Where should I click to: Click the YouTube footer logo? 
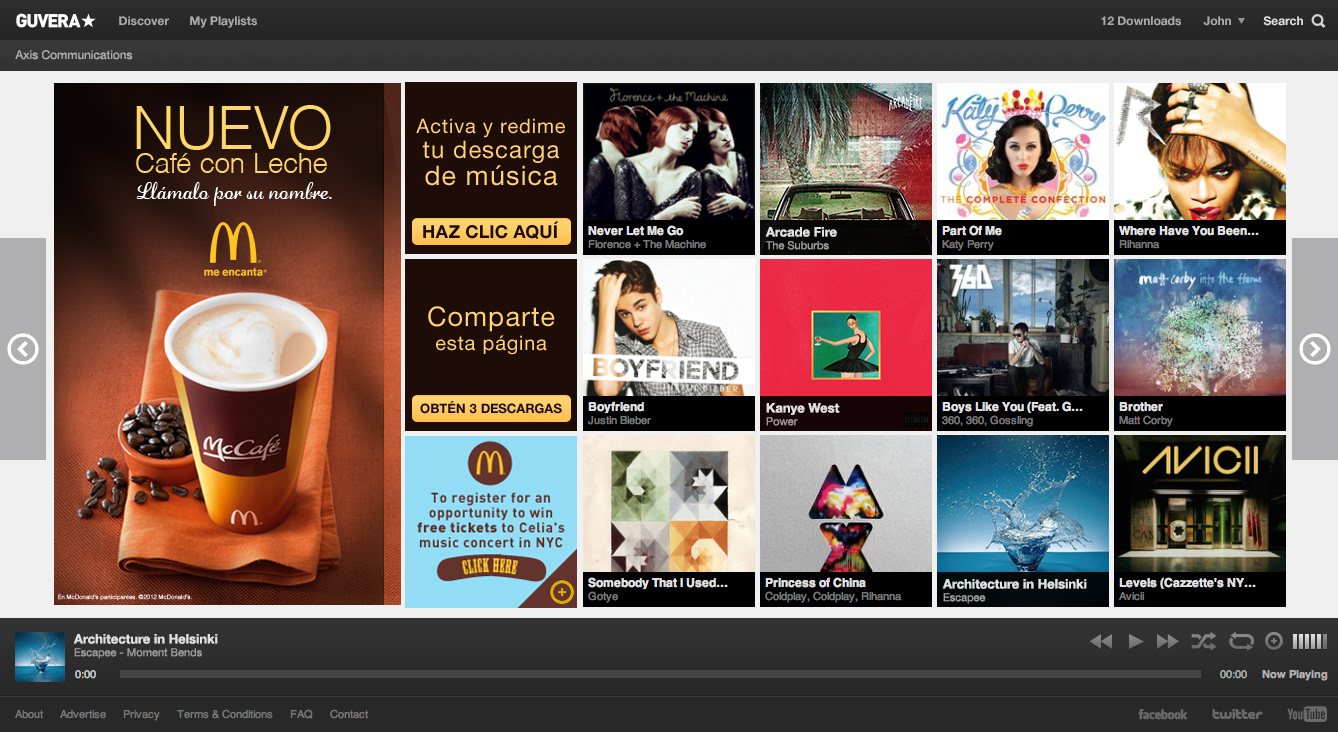(1307, 714)
